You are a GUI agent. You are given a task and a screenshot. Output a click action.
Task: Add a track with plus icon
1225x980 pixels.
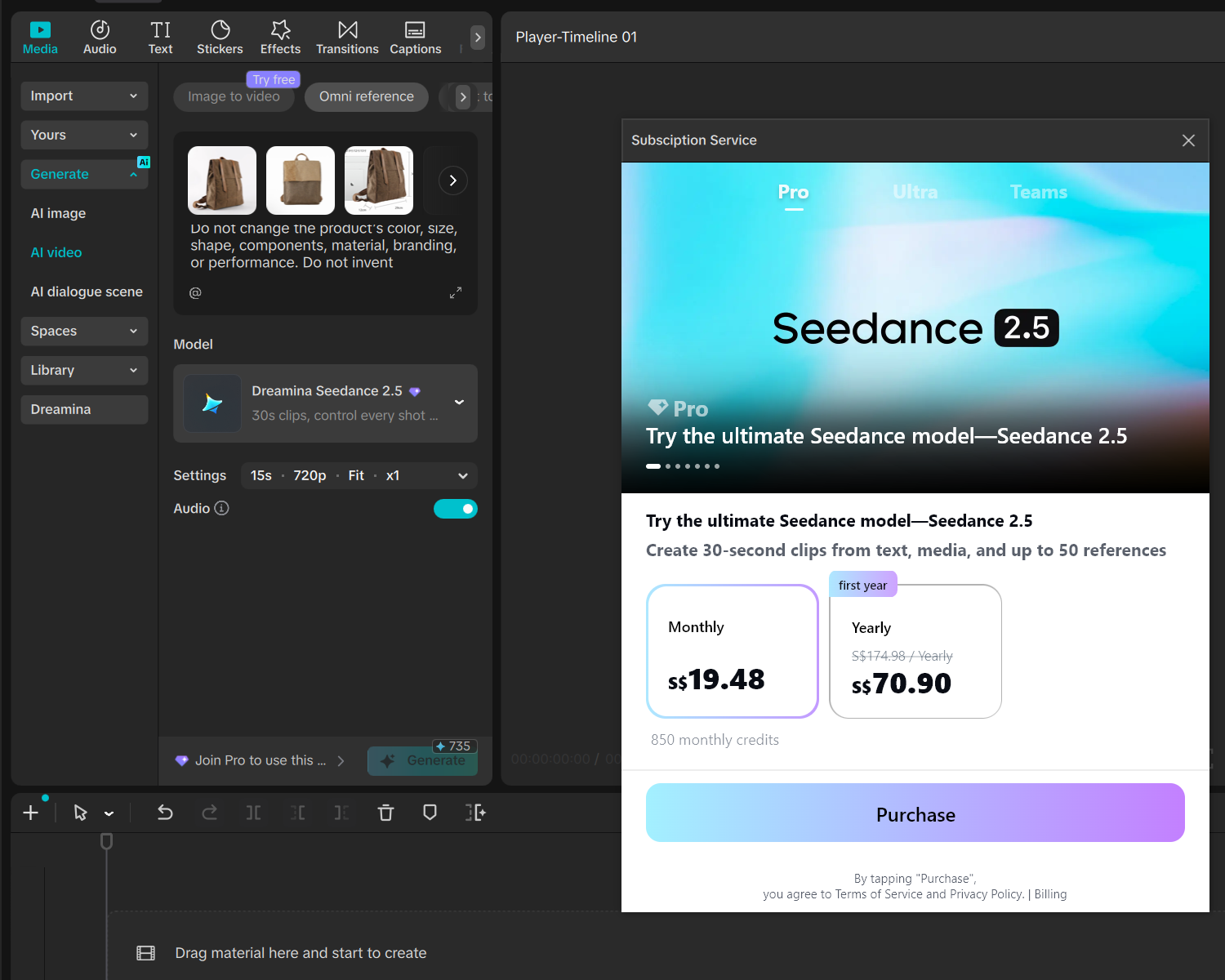pos(30,813)
